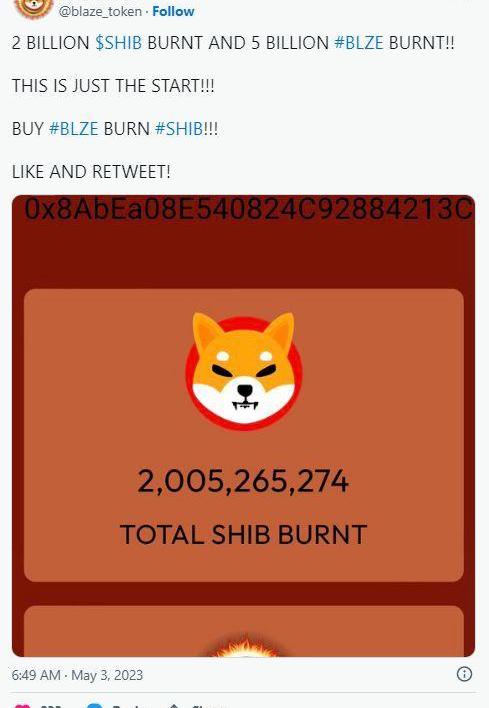Viewport: 489px width, 708px height.
Task: Click the LIKE AND RETWEET text line
Action: tap(91, 172)
